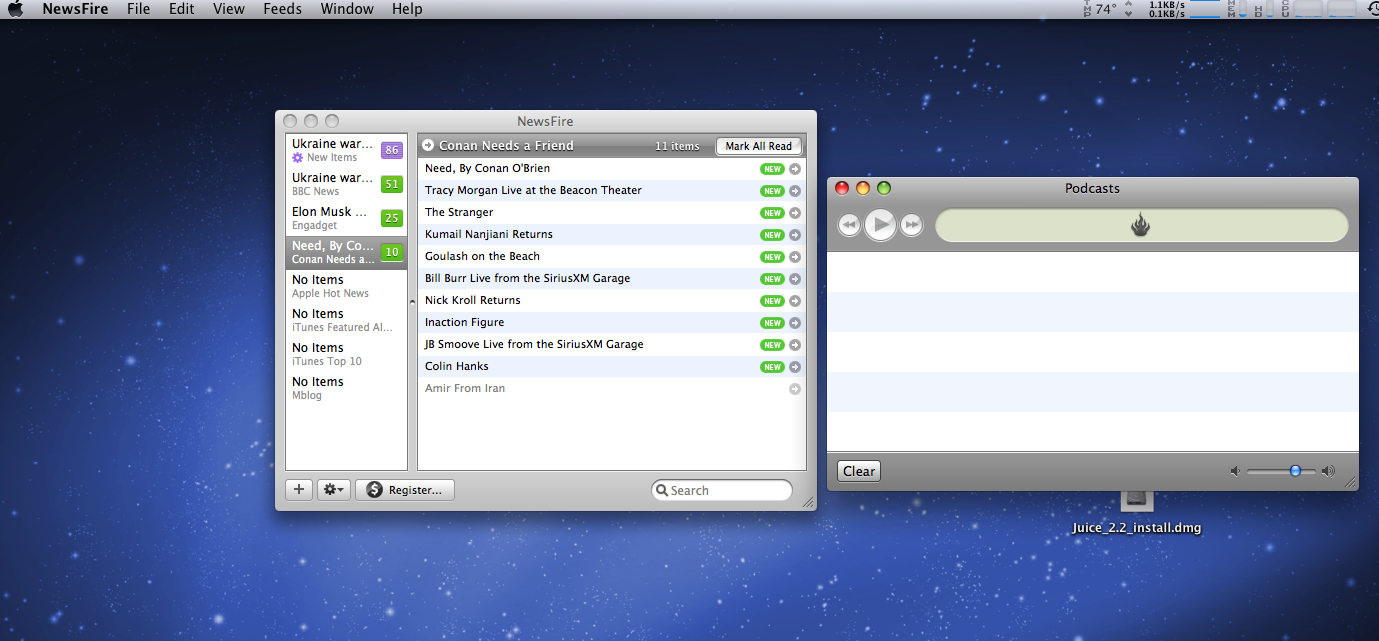Adjust the Podcasts volume slider
This screenshot has width=1379, height=641.
[1295, 471]
